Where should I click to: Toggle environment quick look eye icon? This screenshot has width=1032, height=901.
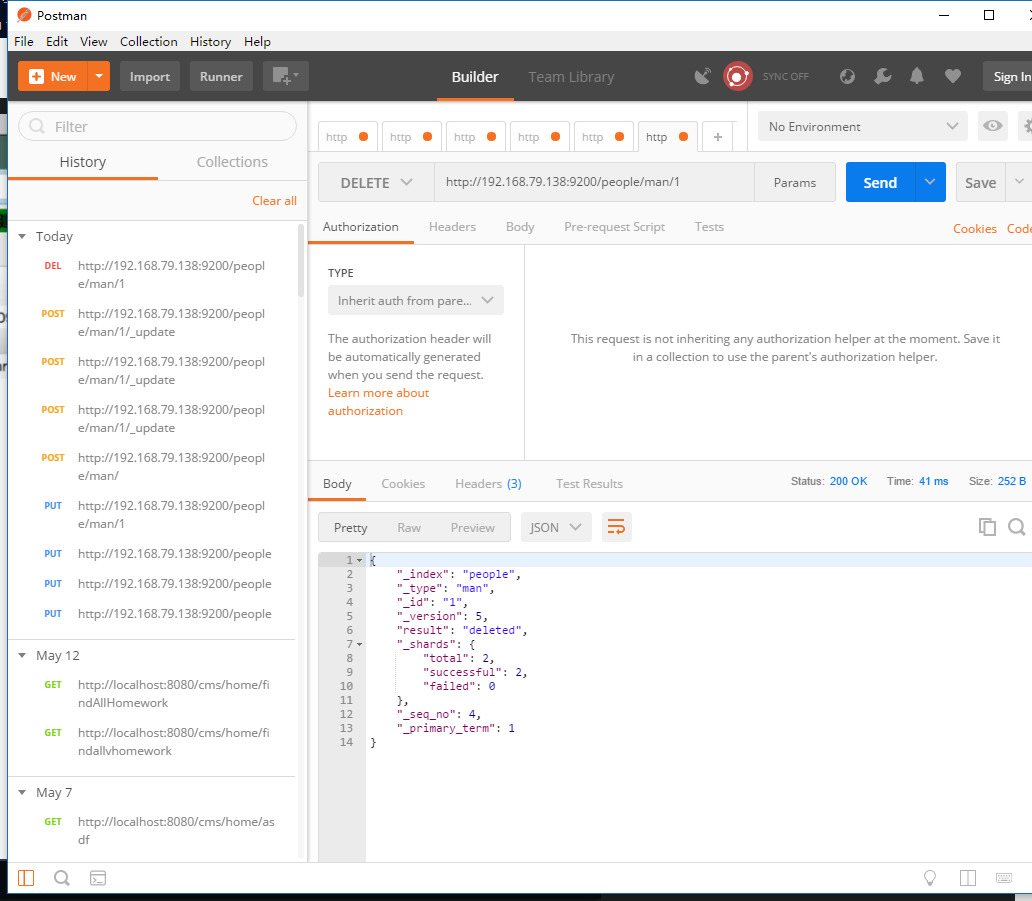pos(992,126)
